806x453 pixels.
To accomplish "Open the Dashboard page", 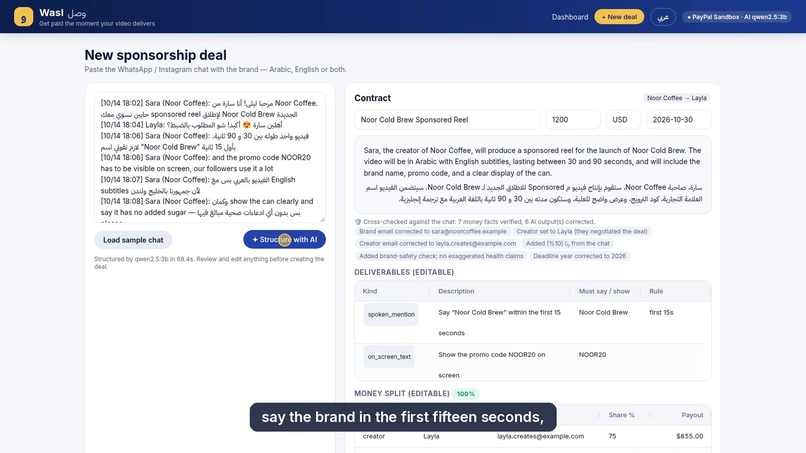I will (570, 17).
